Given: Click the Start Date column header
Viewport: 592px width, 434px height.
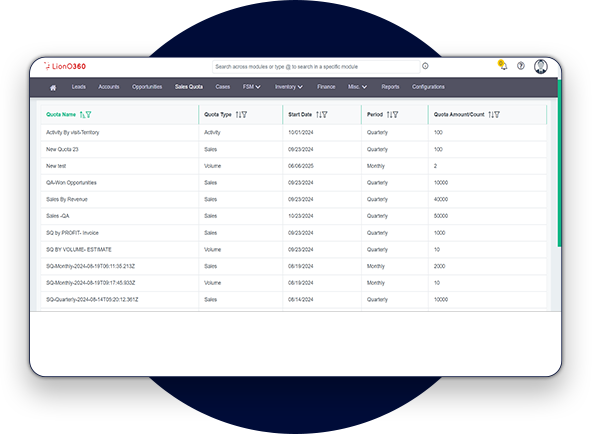Looking at the screenshot, I should [x=300, y=114].
